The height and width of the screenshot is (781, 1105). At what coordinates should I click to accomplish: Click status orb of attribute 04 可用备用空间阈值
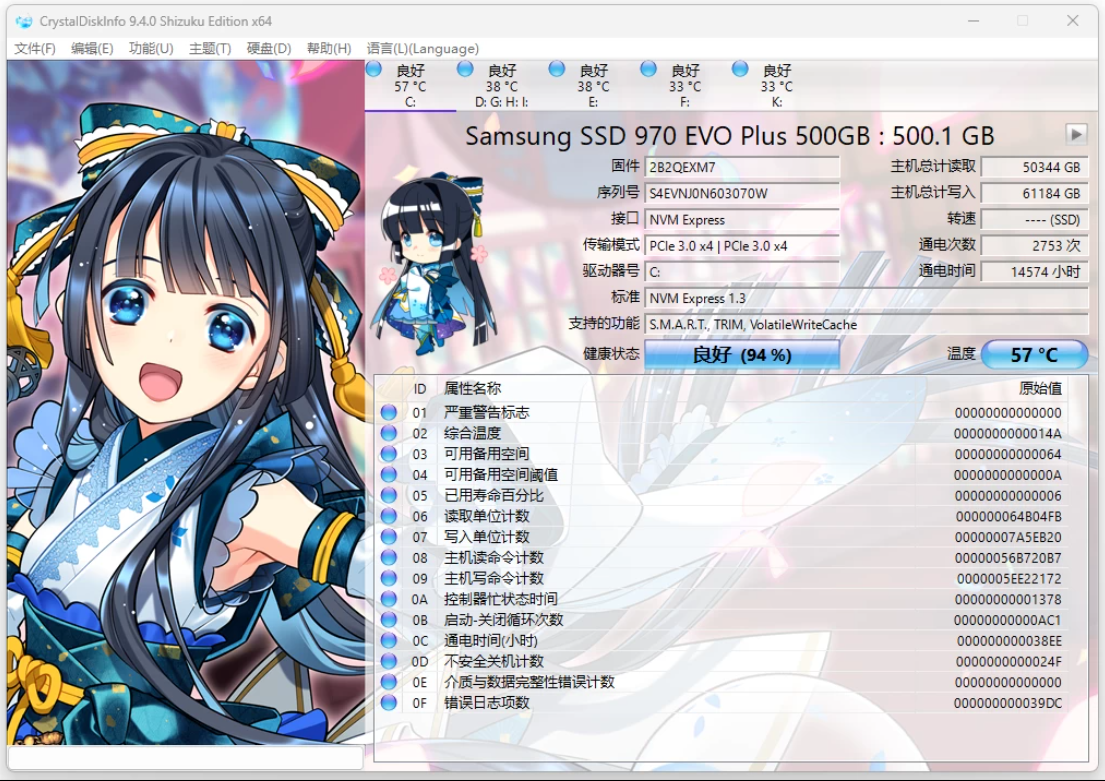coord(388,474)
